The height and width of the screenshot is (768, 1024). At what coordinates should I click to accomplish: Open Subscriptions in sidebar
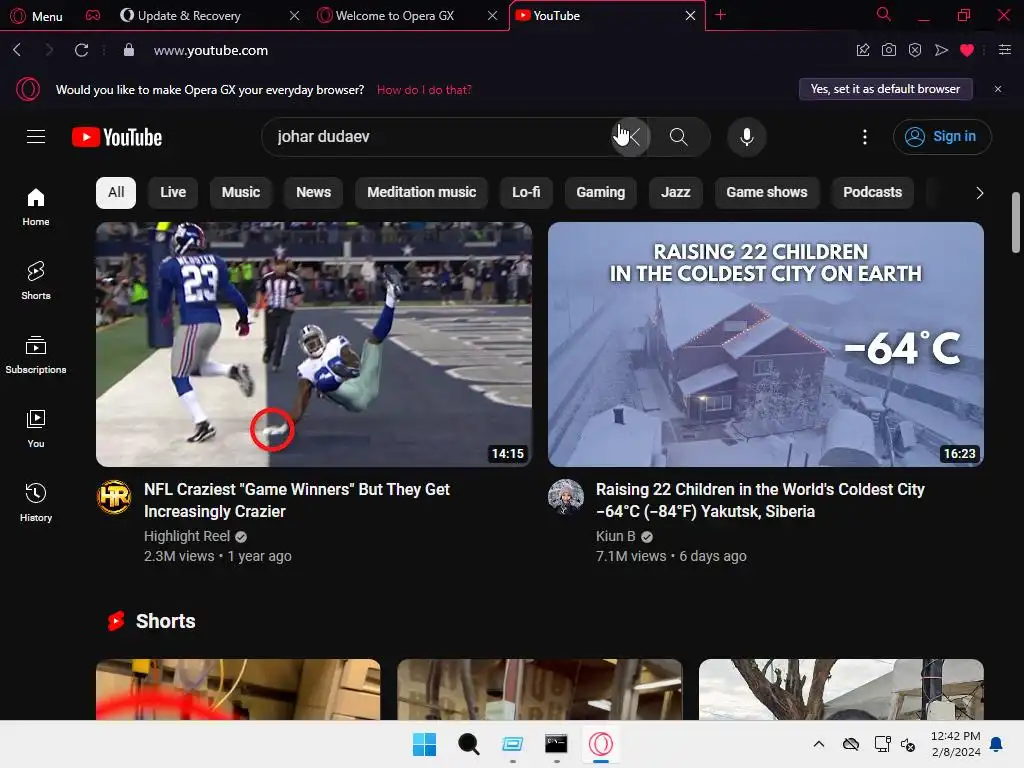(x=36, y=355)
